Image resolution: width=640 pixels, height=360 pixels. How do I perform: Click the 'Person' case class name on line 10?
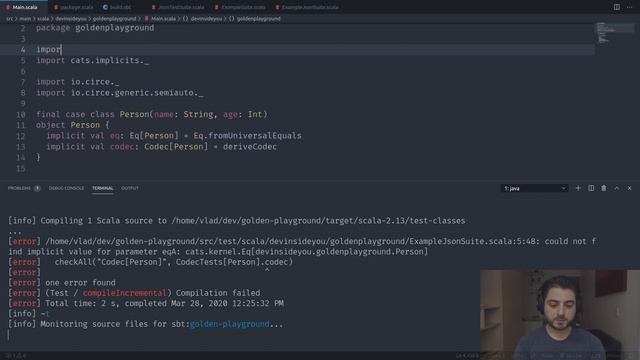(x=134, y=115)
